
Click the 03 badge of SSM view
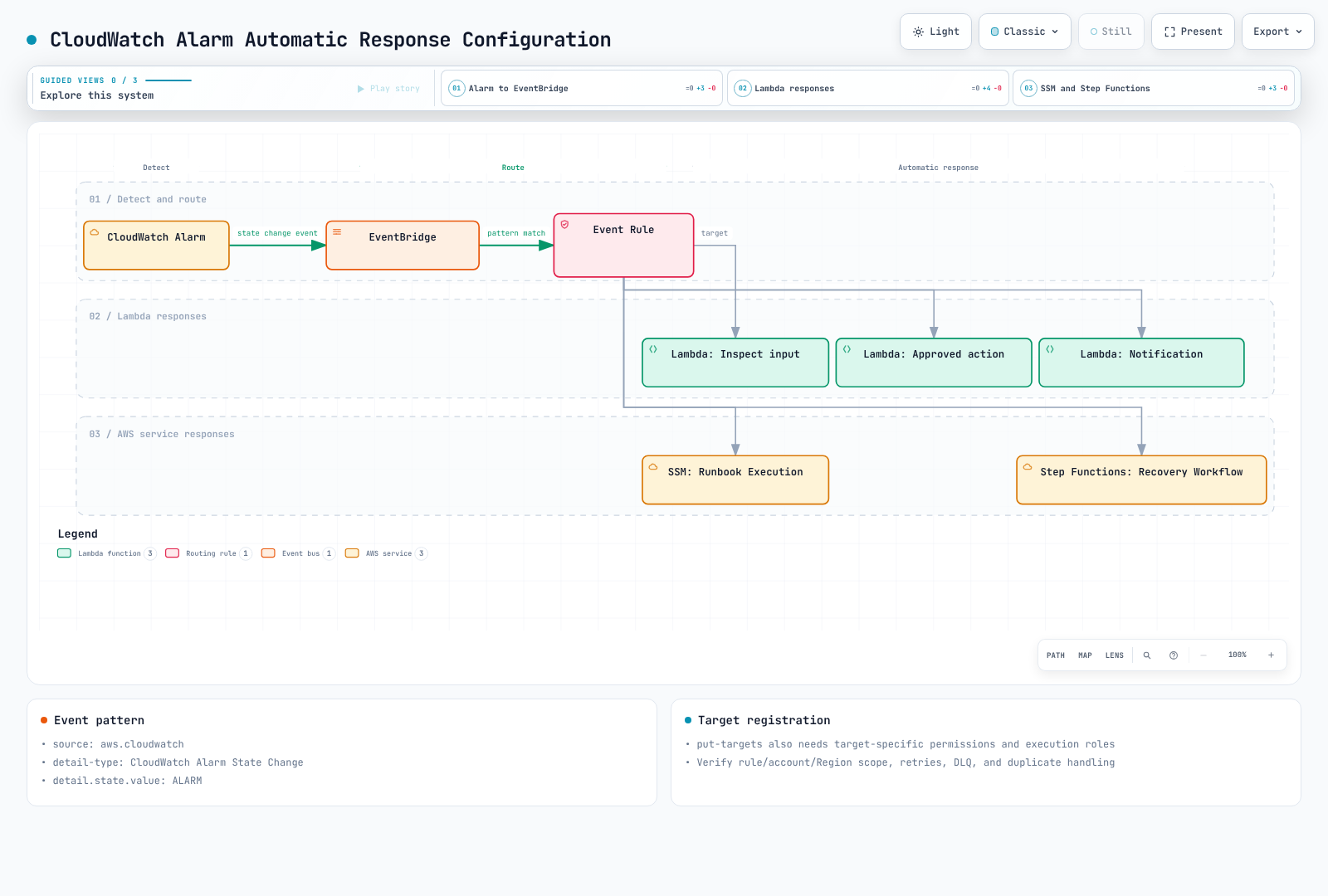pos(1028,88)
